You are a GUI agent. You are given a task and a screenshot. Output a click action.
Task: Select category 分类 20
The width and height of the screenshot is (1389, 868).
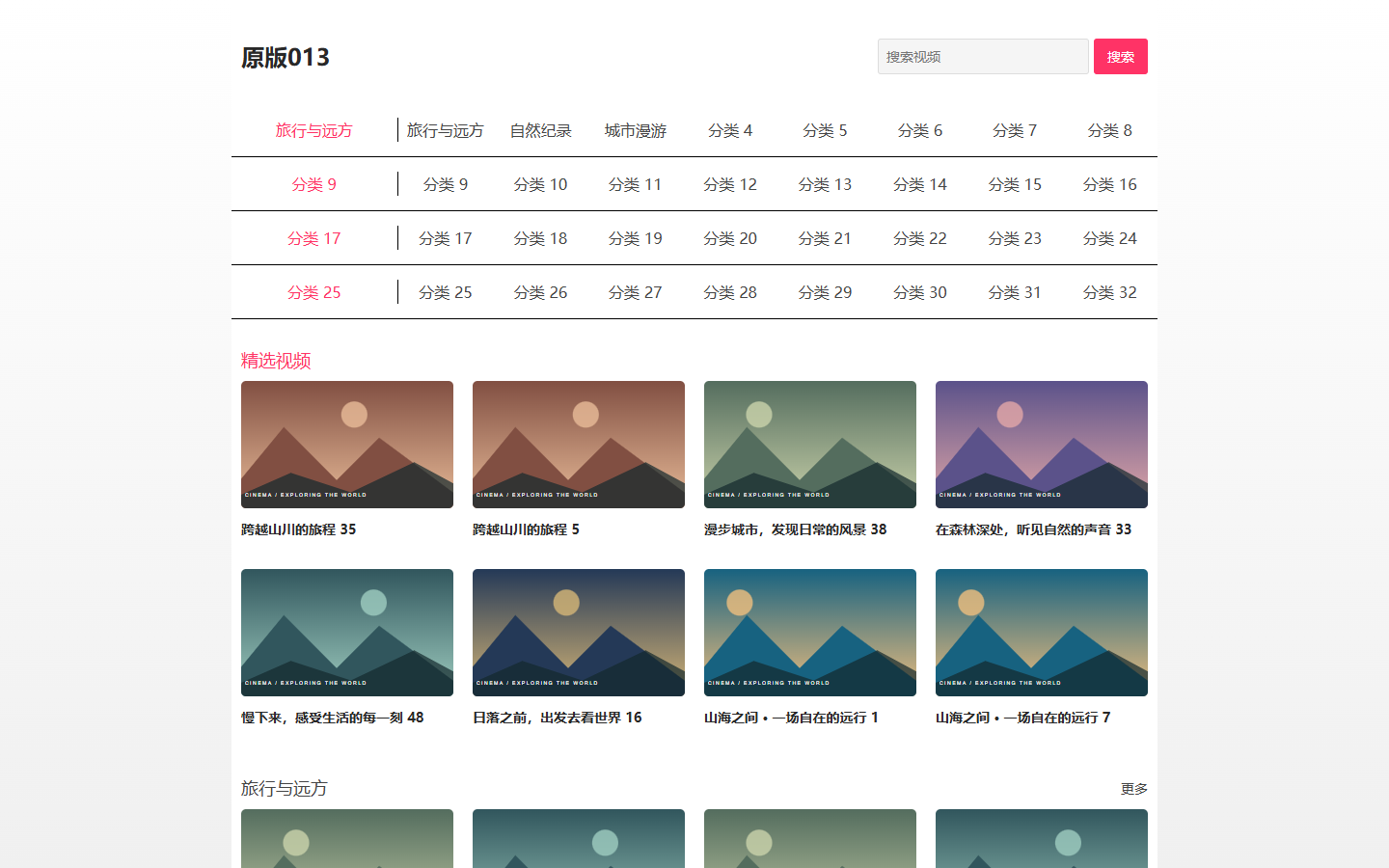(730, 238)
